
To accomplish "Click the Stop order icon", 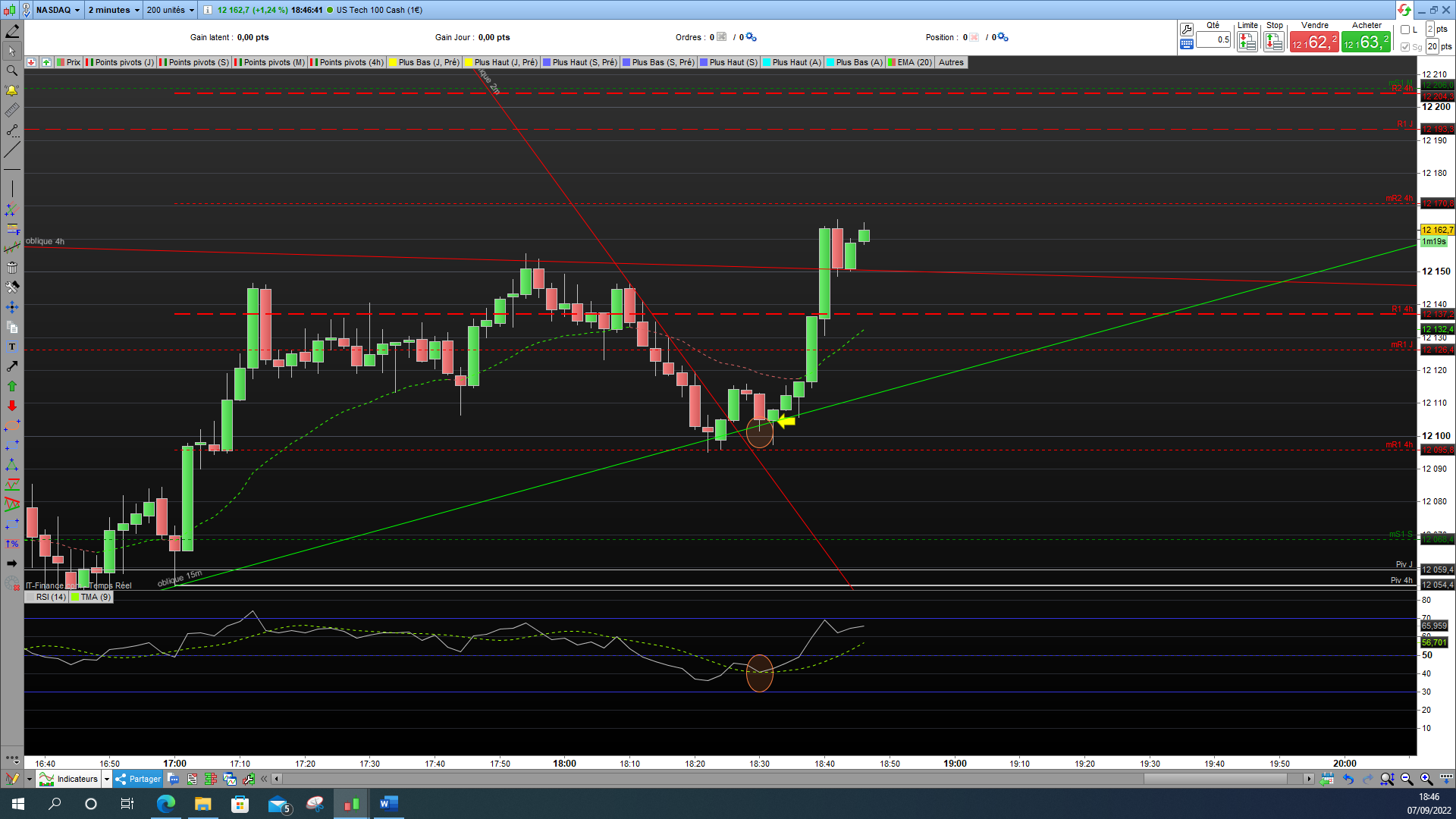I will point(1274,42).
